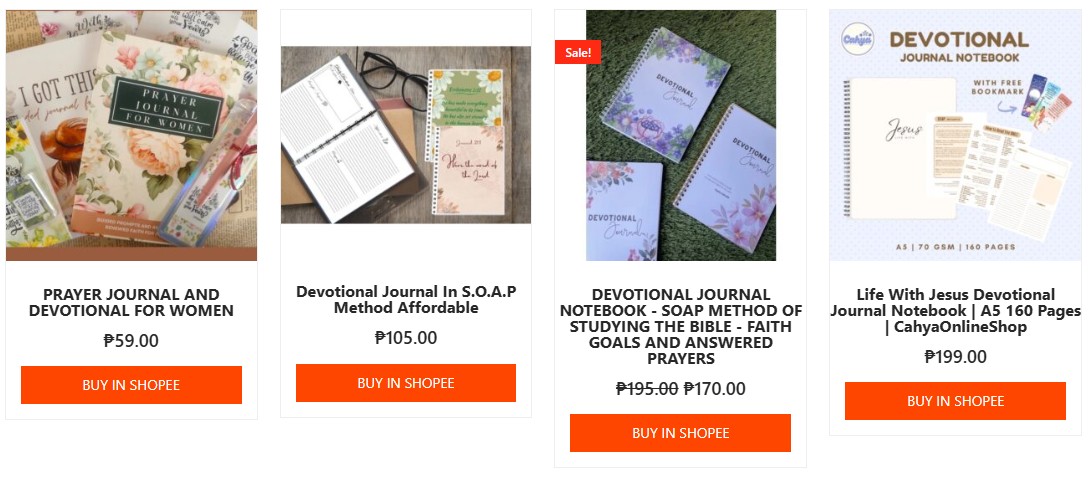Click the Cahya logo on journal image
Screen dimensions: 1089x483
[857, 39]
